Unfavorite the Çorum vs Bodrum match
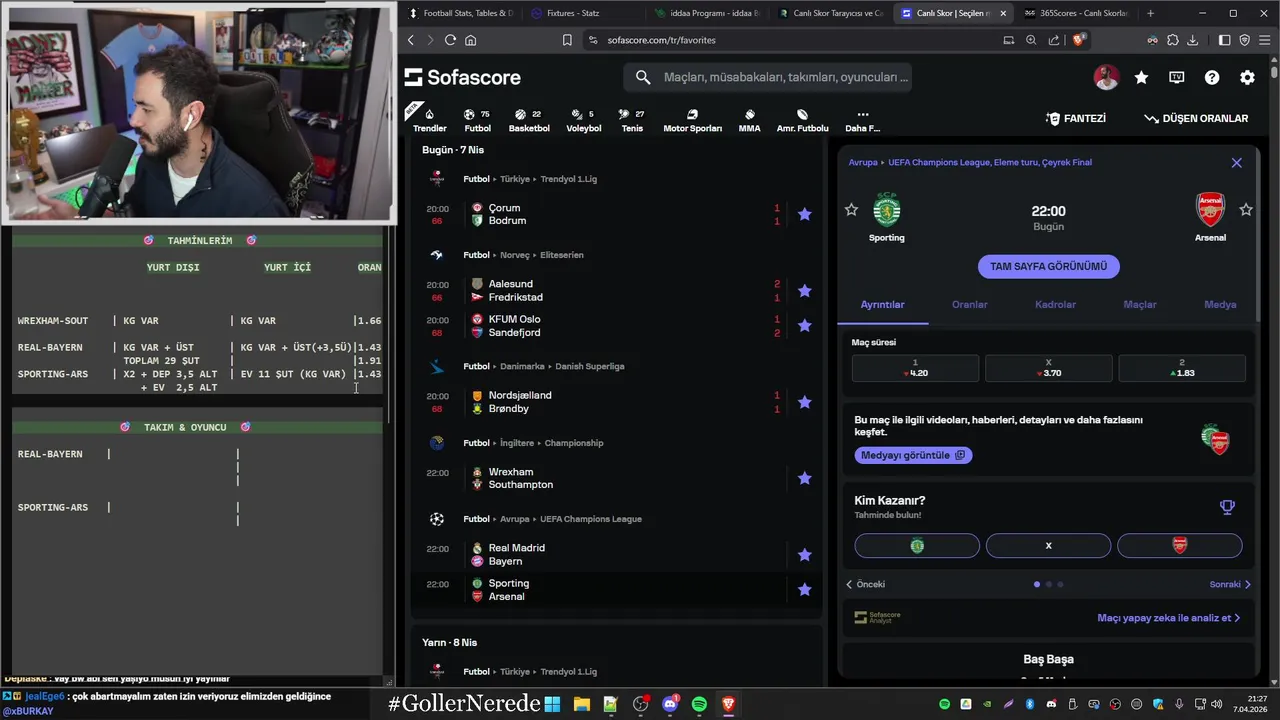 click(x=804, y=214)
